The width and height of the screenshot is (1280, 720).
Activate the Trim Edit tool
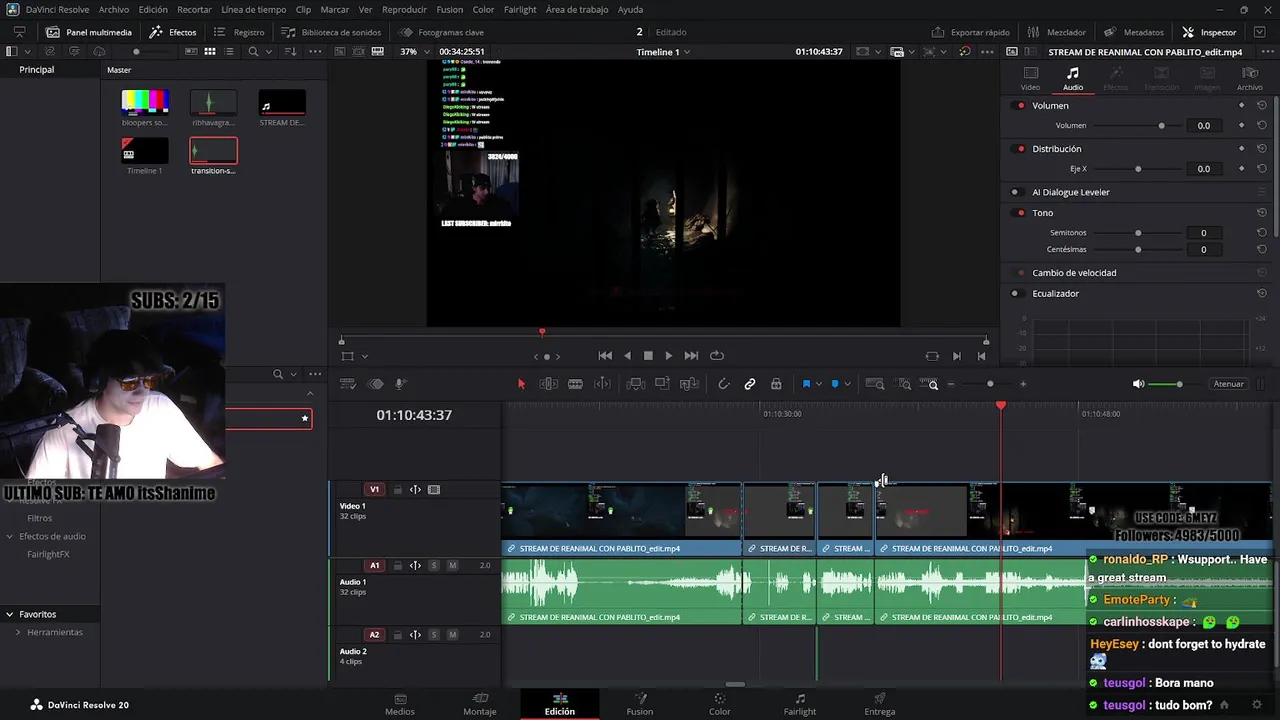548,384
